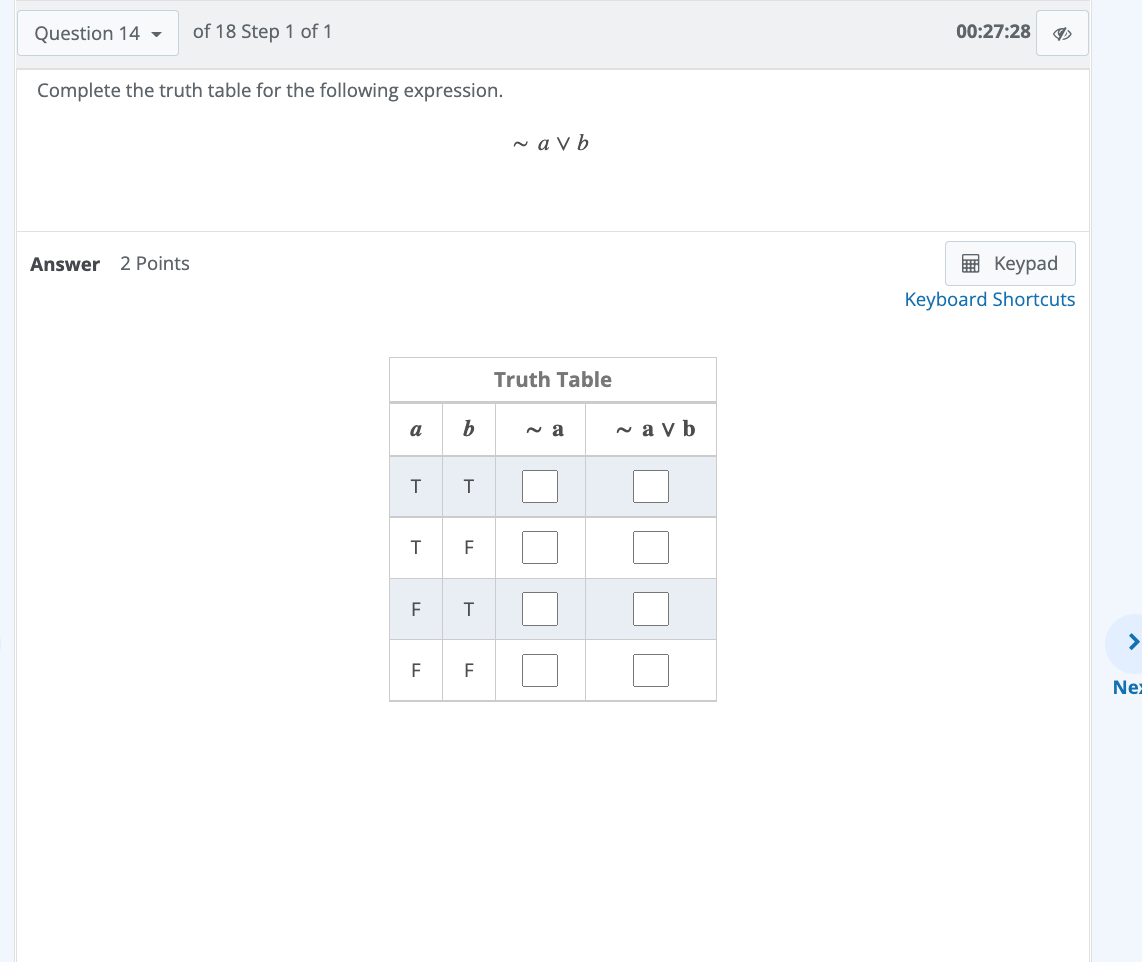Click the 'a' column header
Image resolution: width=1142 pixels, height=962 pixels.
tap(416, 430)
